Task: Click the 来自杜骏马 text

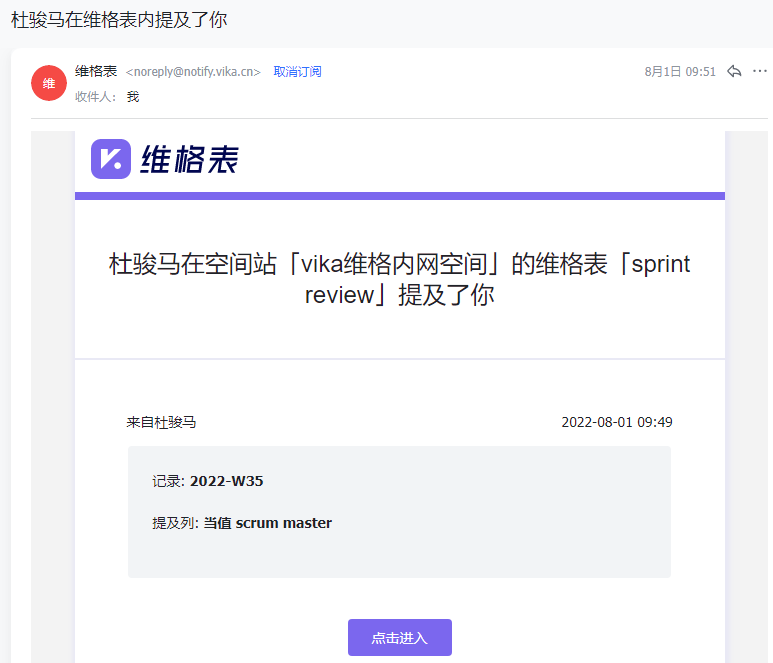Action: tap(161, 422)
